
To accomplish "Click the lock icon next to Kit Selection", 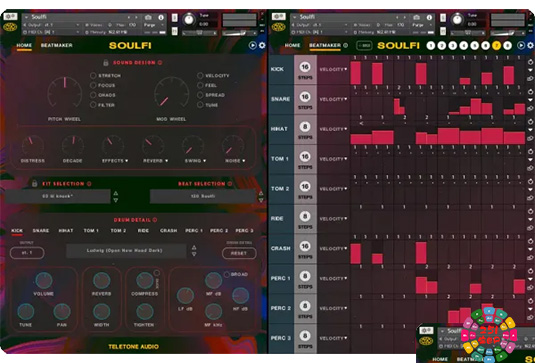I will click(34, 184).
